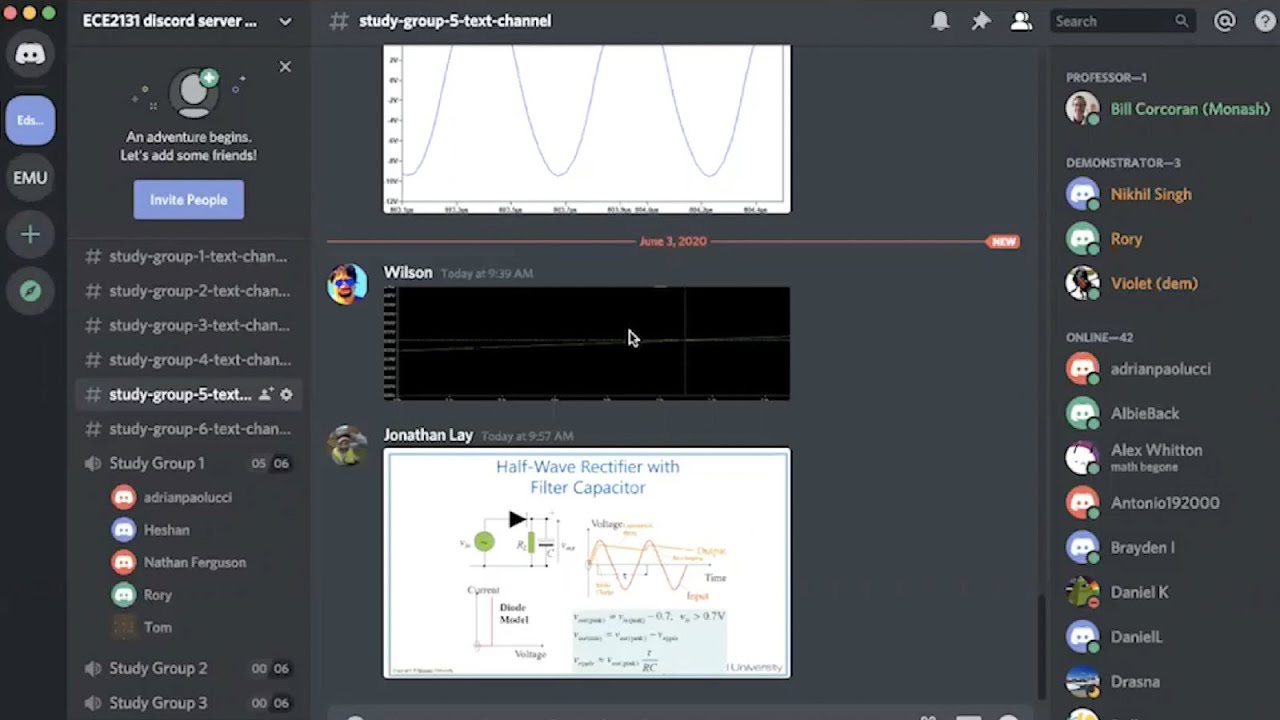Expand the ECE2131 server dropdown menu
1280x720 pixels.
tap(285, 21)
